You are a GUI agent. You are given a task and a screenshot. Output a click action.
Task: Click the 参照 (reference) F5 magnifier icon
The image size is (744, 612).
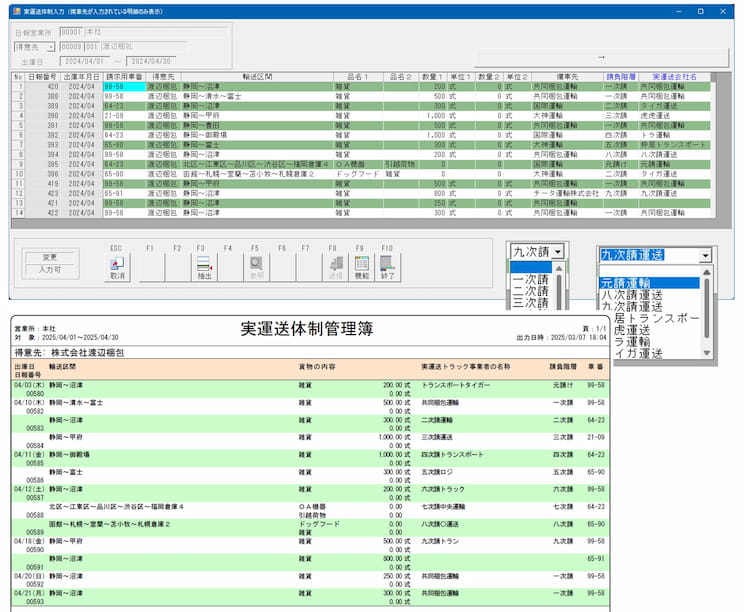(x=256, y=268)
